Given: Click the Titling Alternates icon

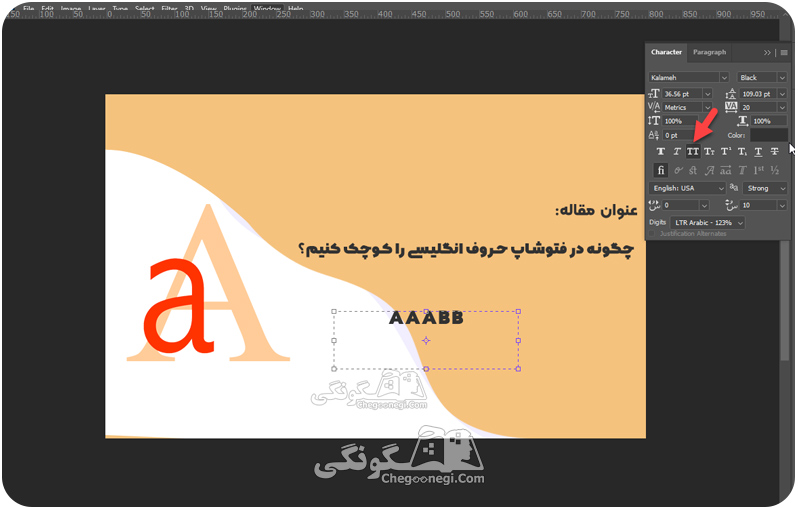Looking at the screenshot, I should pyautogui.click(x=742, y=171).
